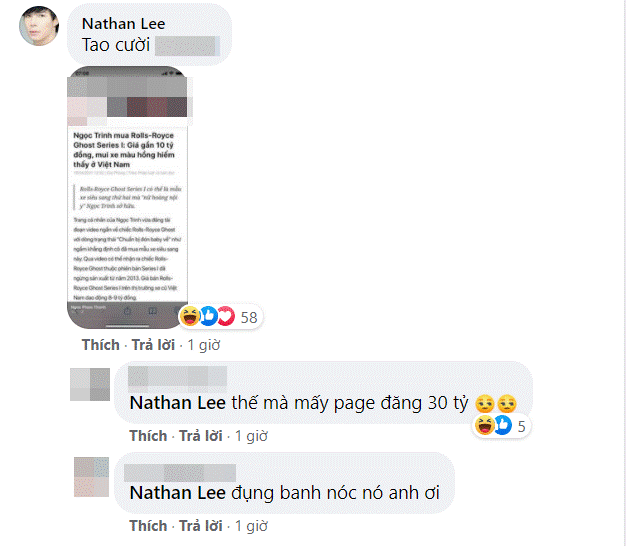
Task: Click the blurred avatar of the second reply
Action: pos(91,477)
